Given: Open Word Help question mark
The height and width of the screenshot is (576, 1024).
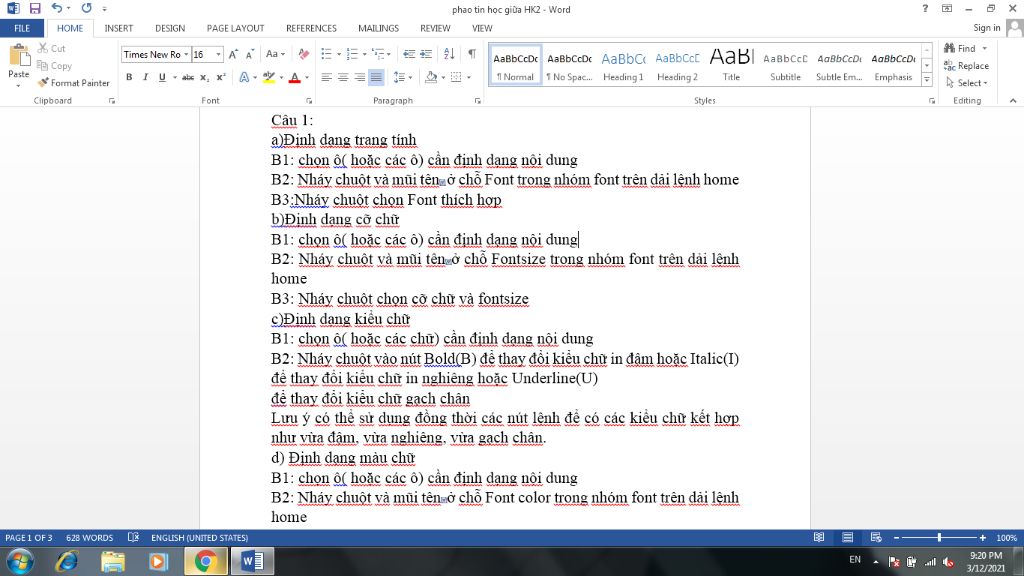Looking at the screenshot, I should click(x=925, y=8).
